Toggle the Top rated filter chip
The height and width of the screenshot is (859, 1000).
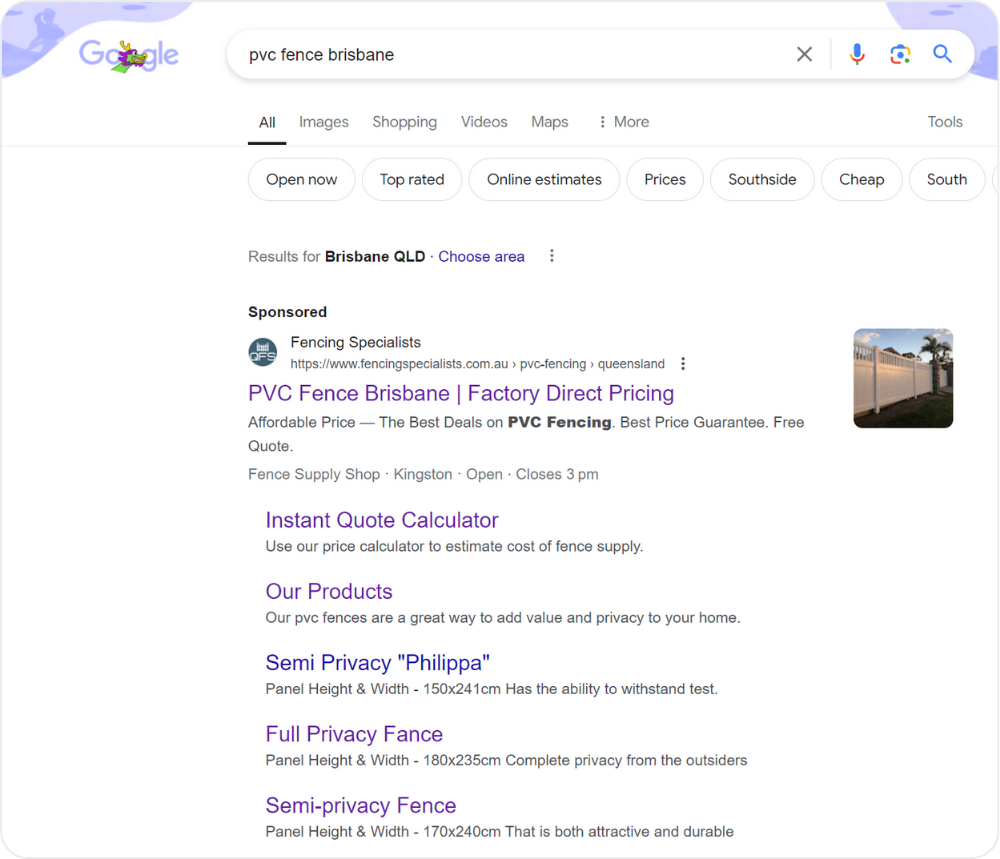(411, 180)
